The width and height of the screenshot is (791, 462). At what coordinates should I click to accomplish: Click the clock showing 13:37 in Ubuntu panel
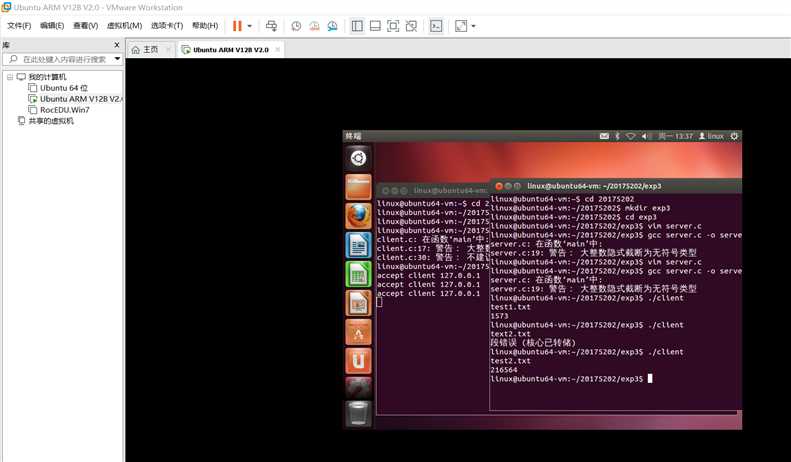[675, 136]
